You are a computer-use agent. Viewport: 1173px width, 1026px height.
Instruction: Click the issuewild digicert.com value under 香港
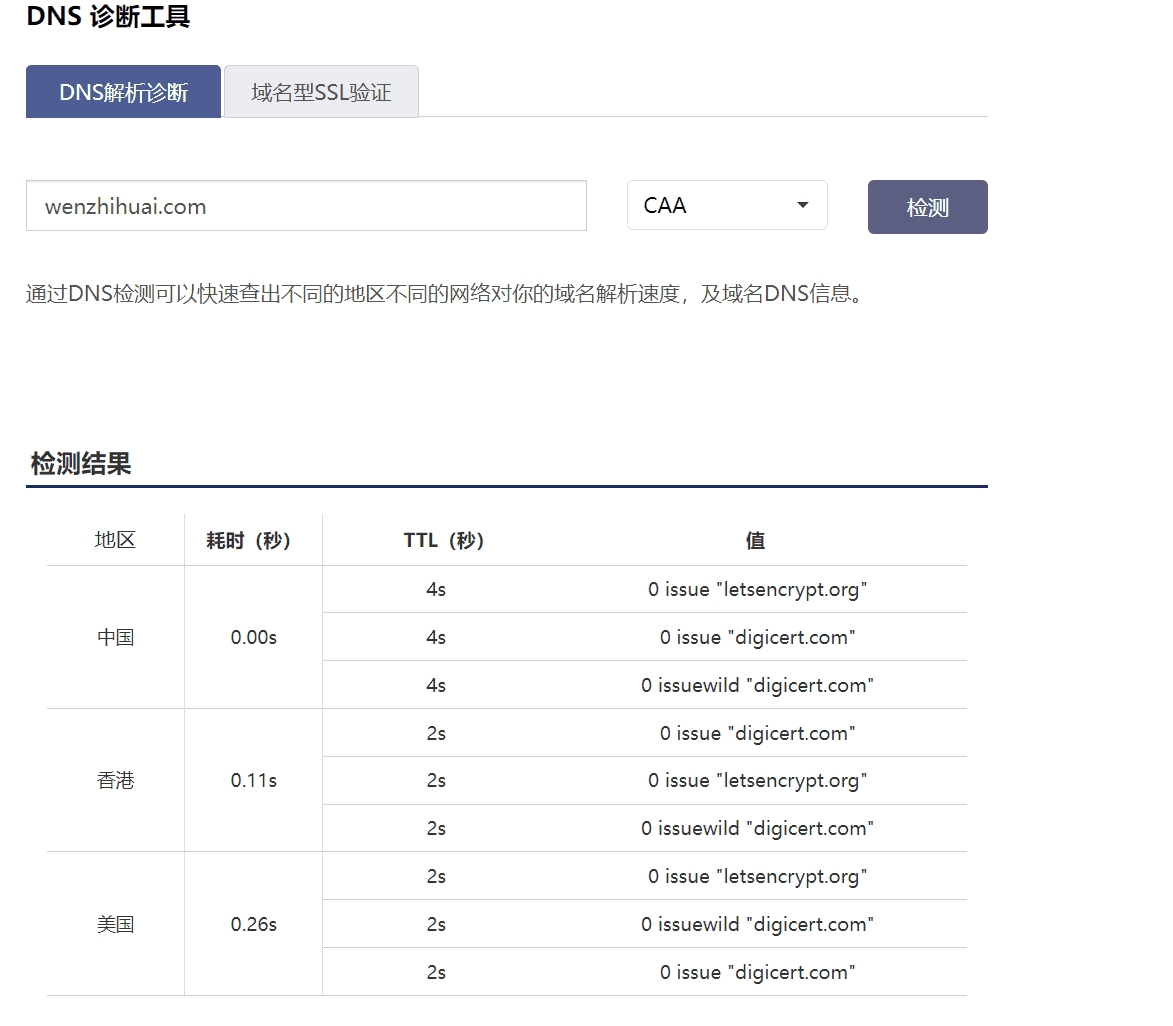[757, 829]
